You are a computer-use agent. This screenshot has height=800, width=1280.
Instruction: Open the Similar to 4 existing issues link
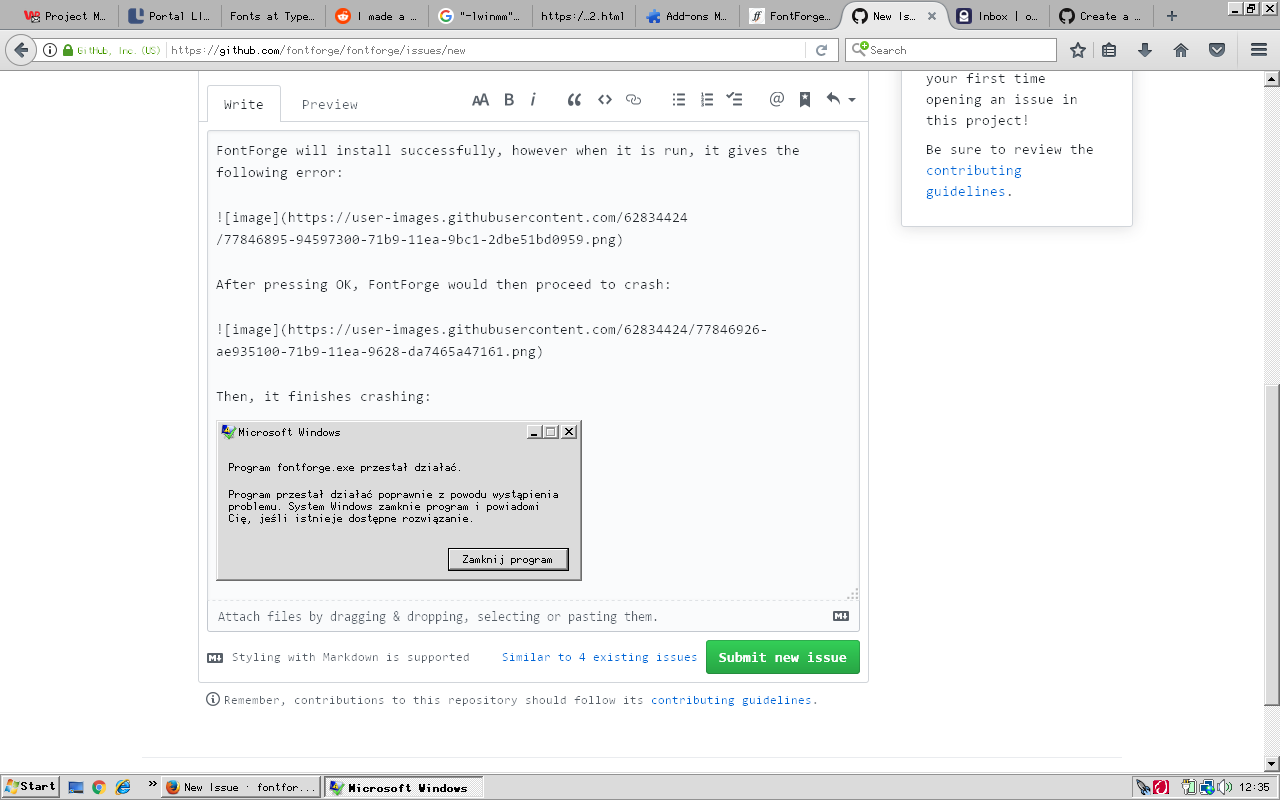tap(599, 657)
